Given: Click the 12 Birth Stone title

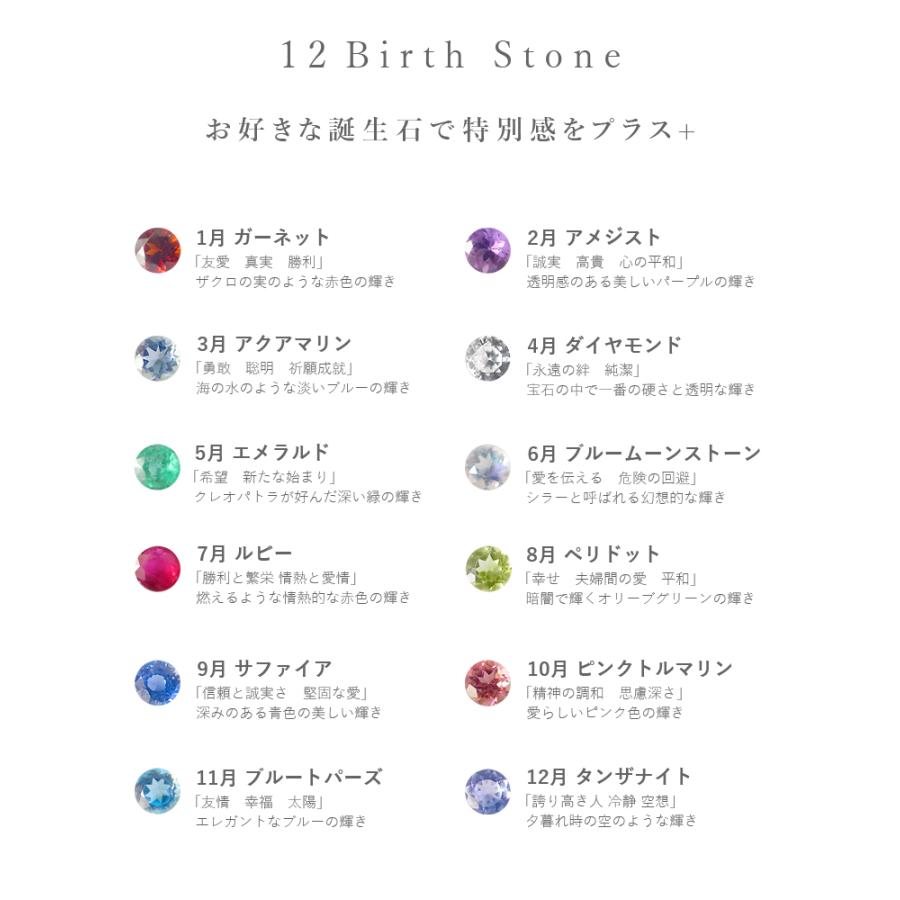Looking at the screenshot, I should 451,55.
